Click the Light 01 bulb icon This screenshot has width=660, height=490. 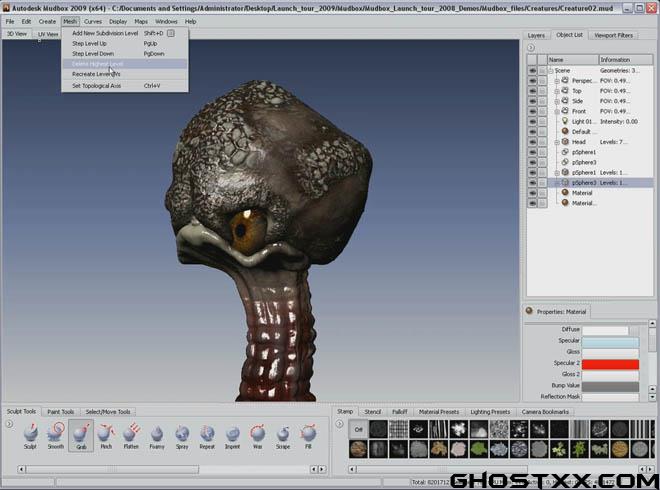[x=565, y=121]
